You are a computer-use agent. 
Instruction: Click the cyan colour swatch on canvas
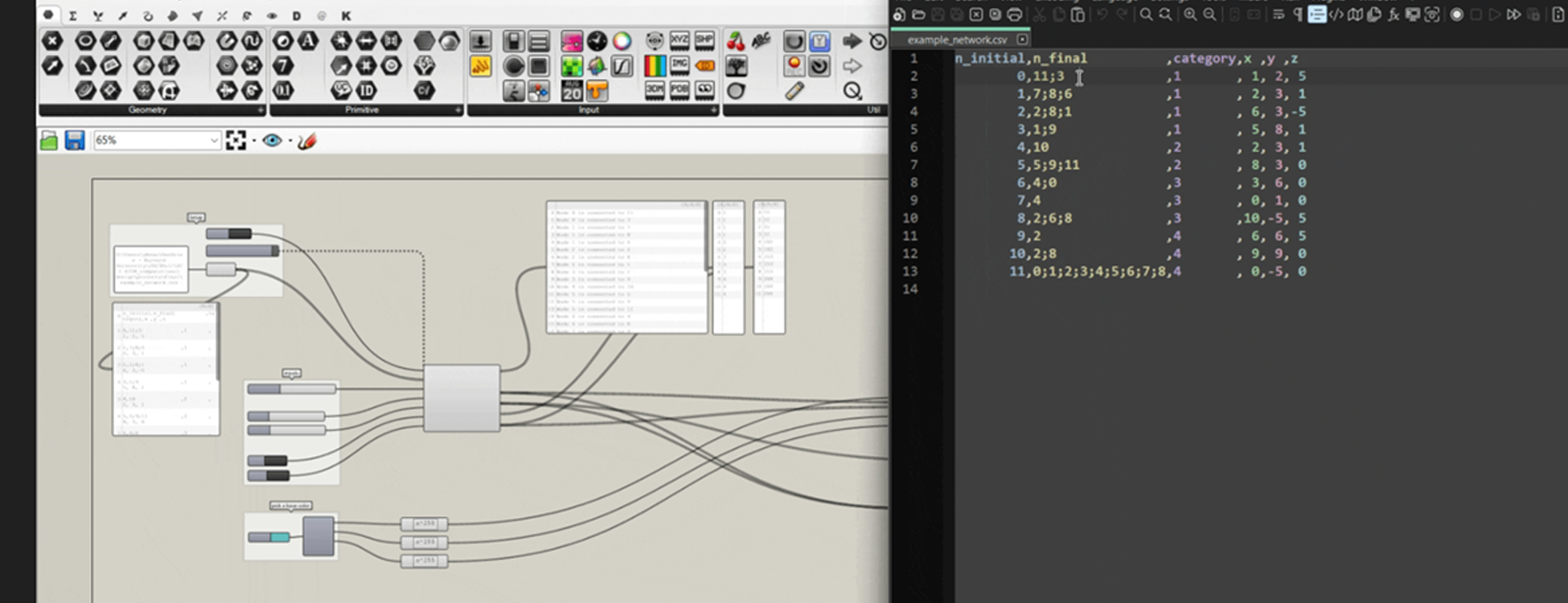point(280,537)
